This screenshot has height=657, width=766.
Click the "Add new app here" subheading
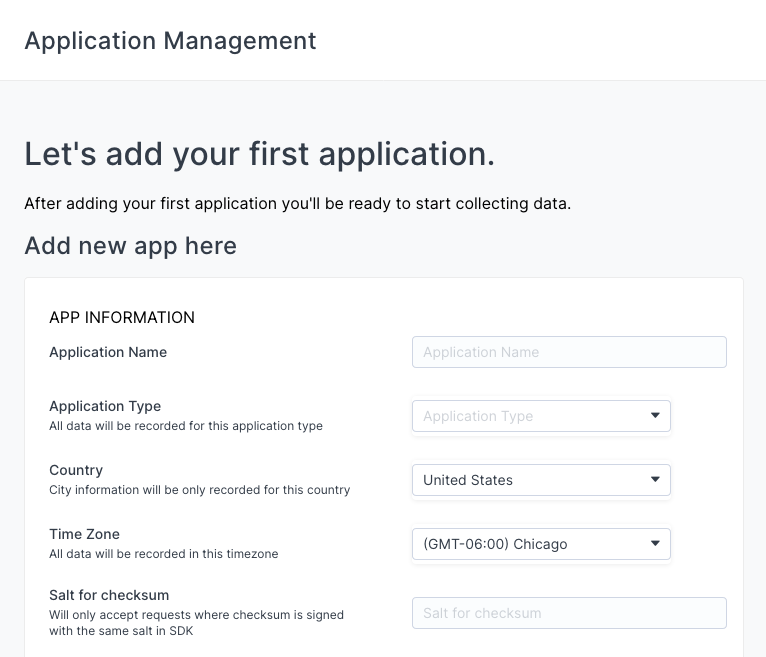[x=130, y=246]
